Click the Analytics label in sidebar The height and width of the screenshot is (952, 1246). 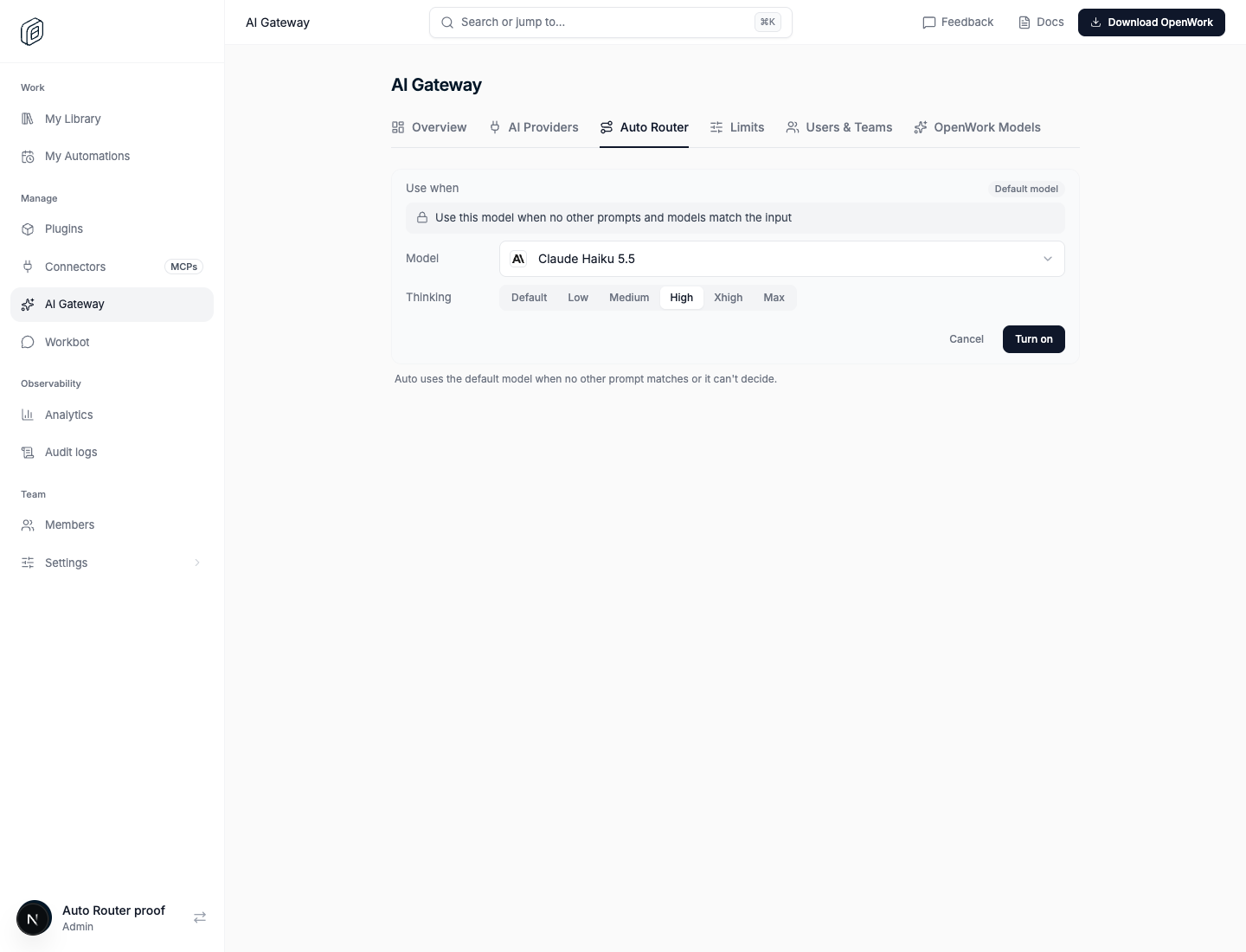point(69,415)
